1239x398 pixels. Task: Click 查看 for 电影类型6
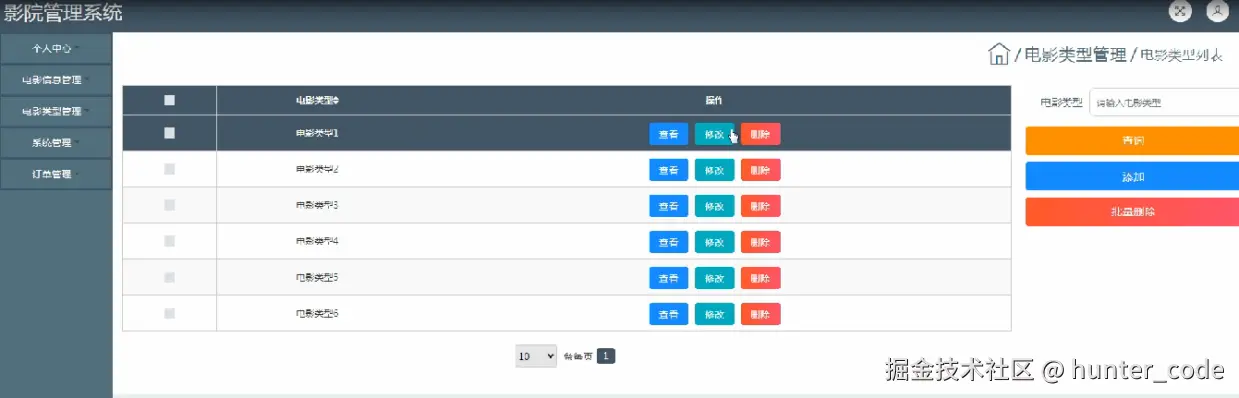[x=669, y=314]
